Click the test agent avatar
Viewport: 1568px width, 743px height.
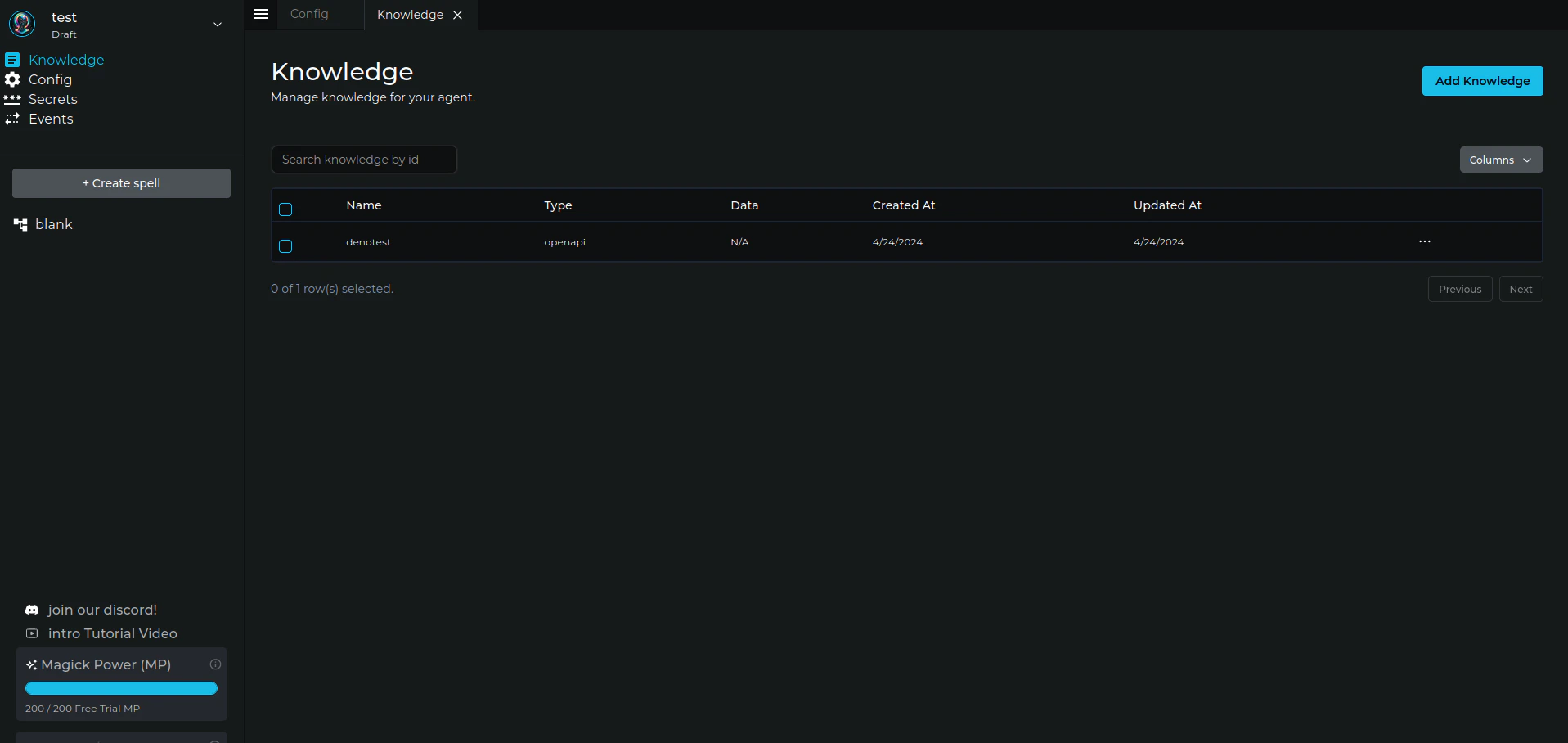pyautogui.click(x=21, y=23)
